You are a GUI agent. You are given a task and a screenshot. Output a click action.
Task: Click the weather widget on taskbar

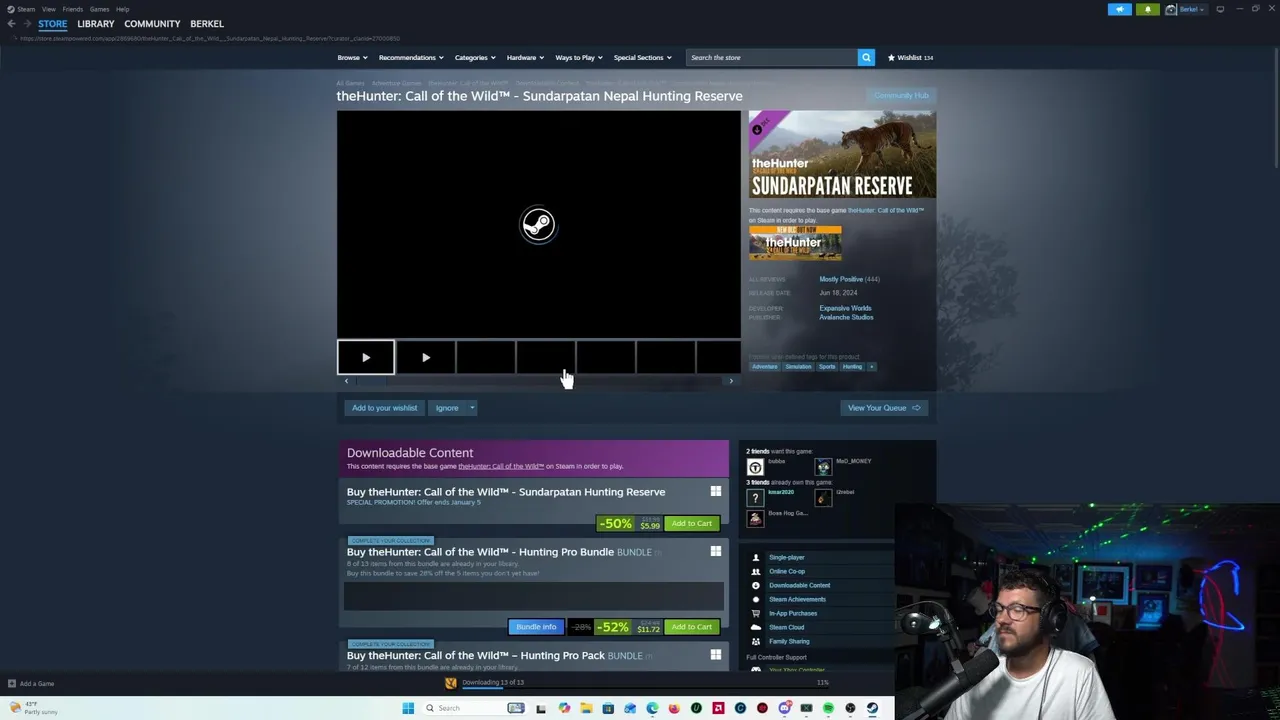(x=34, y=708)
